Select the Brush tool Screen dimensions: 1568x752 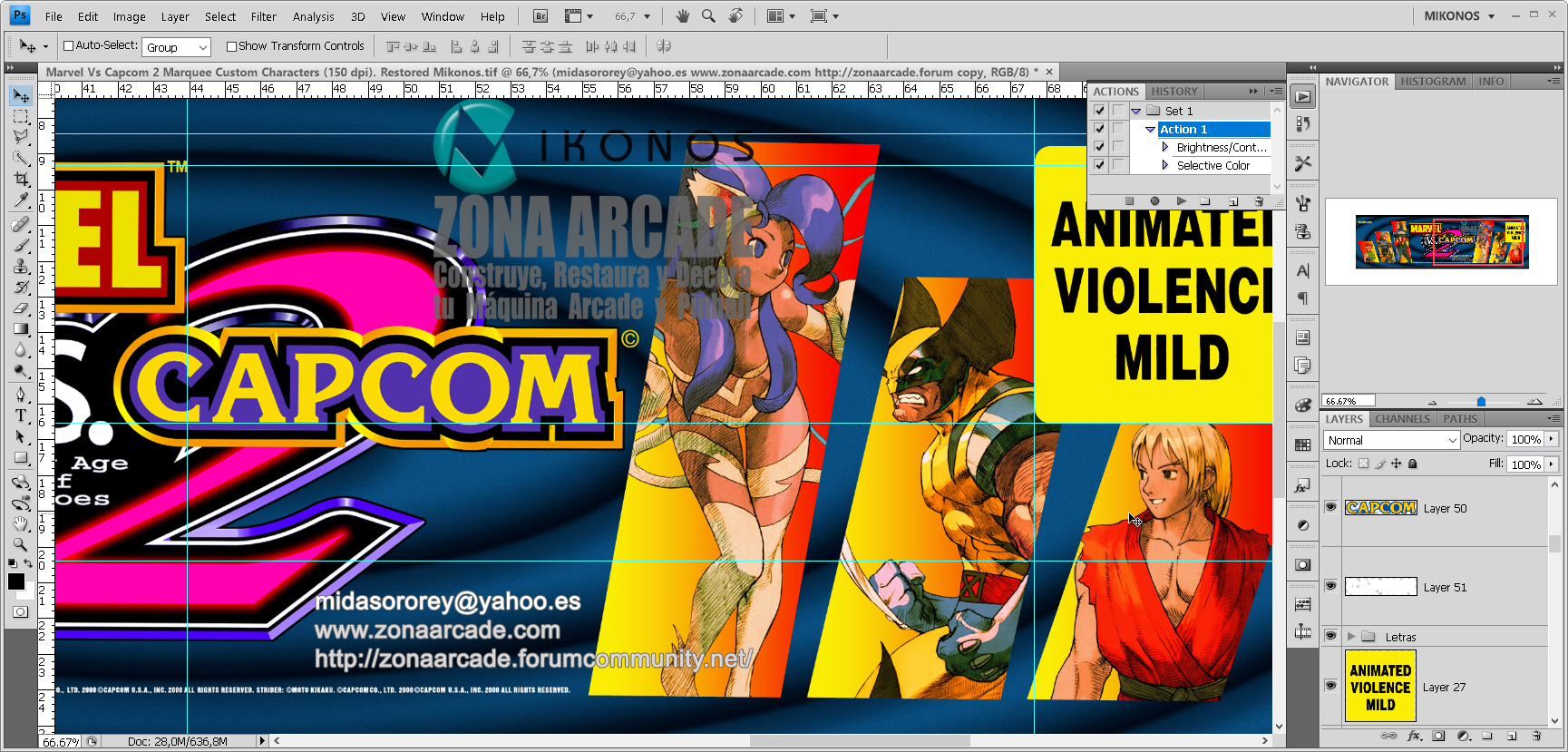[21, 245]
